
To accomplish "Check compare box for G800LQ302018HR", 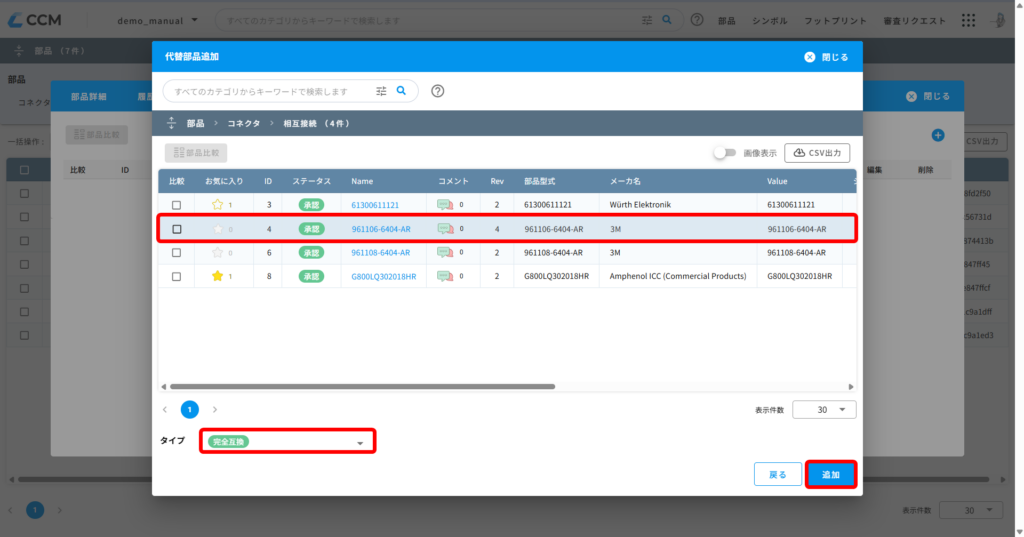I will [x=176, y=276].
